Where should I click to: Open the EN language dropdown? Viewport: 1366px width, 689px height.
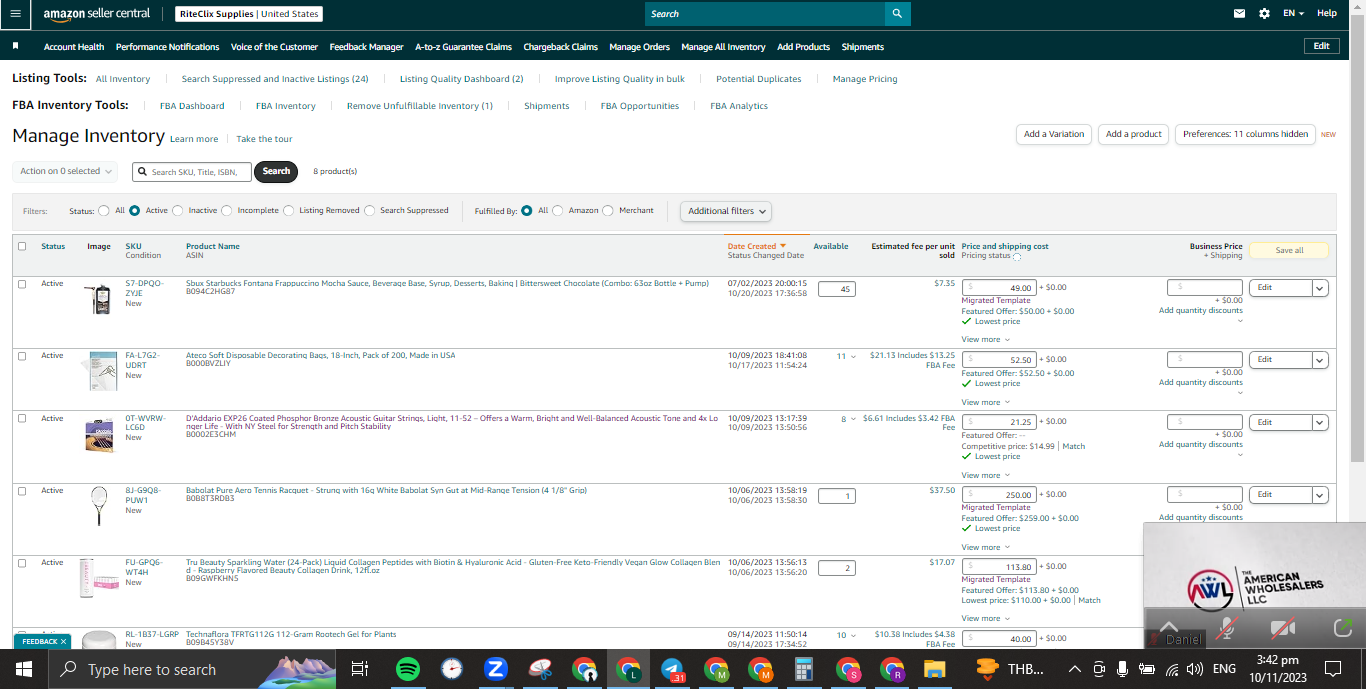click(1294, 14)
